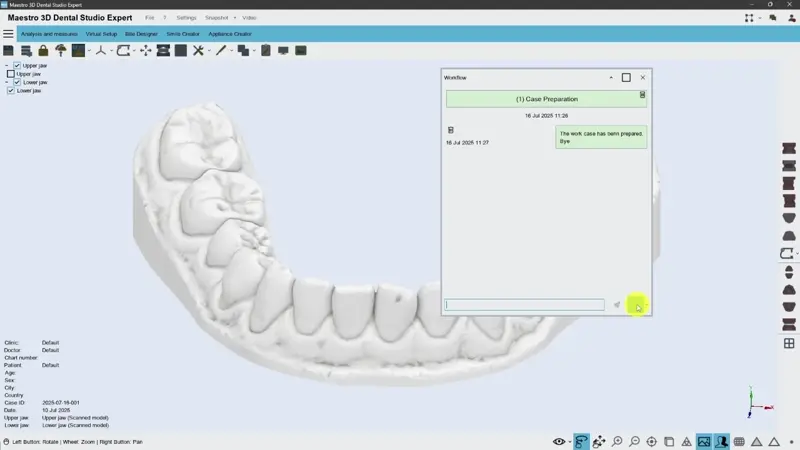This screenshot has height=450, width=800.
Task: Click the grid keyboard icon in the bottom bar
Action: [739, 442]
